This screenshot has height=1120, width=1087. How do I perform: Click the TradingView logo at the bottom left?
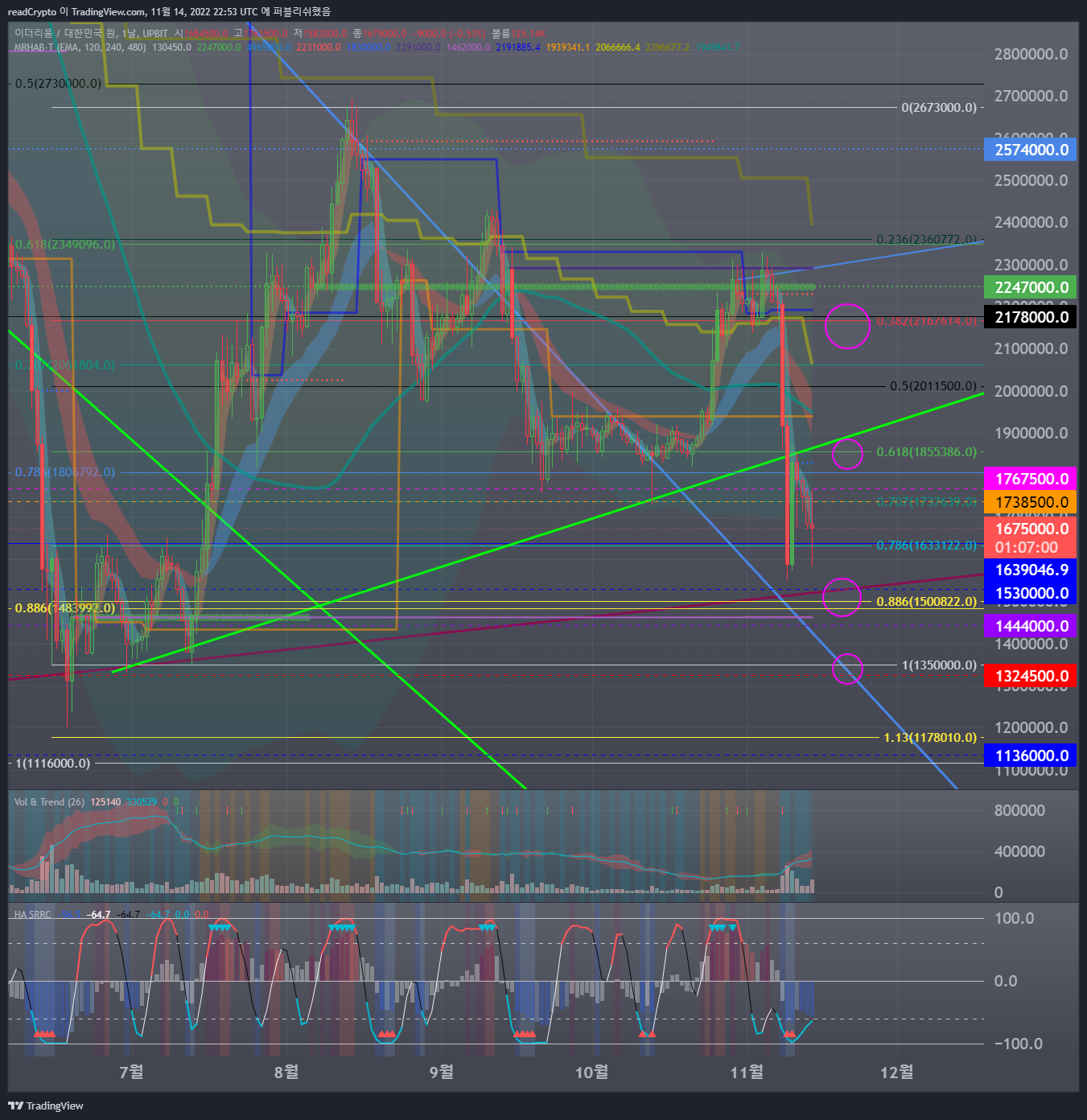point(45,1106)
